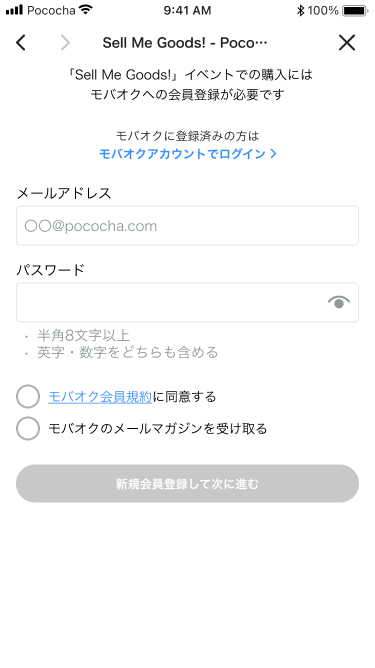
Task: Tap the 9:41 AM clock in status bar
Action: [x=187, y=10]
